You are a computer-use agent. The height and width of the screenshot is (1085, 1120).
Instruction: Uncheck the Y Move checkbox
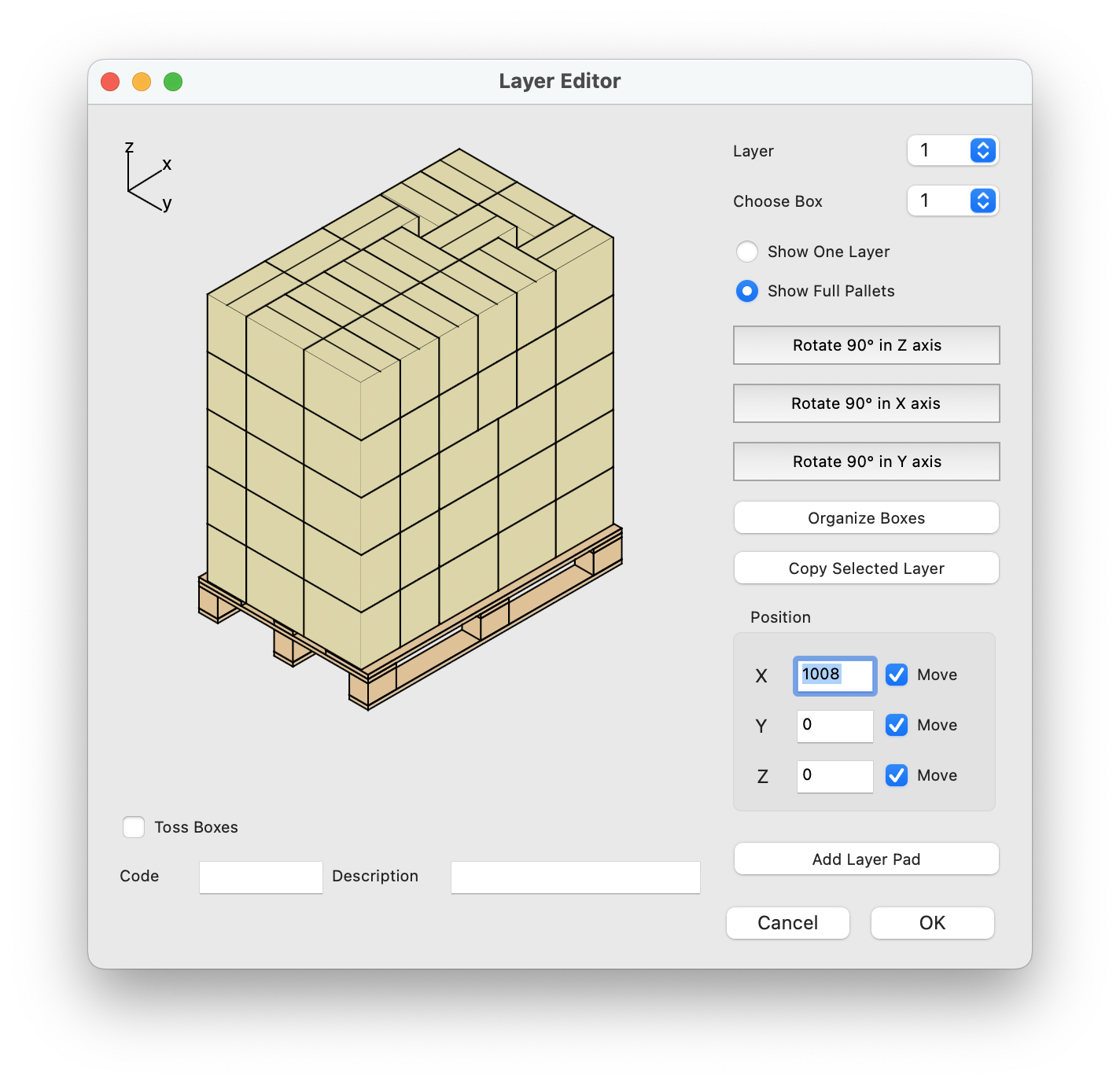pos(897,725)
